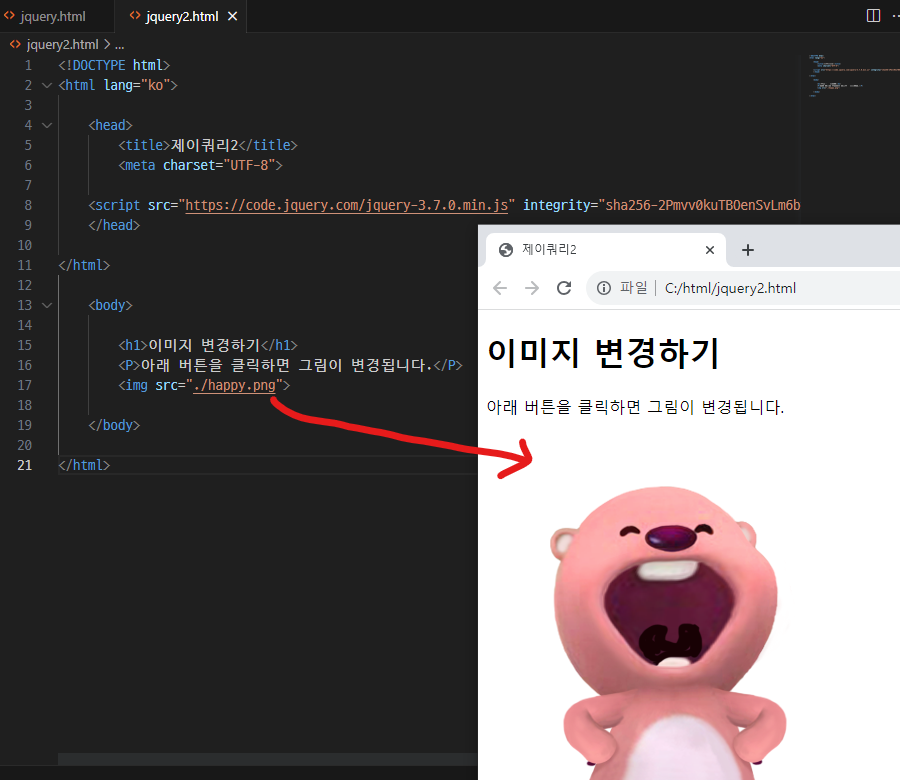Click the breadcrumb file icon

(15, 44)
